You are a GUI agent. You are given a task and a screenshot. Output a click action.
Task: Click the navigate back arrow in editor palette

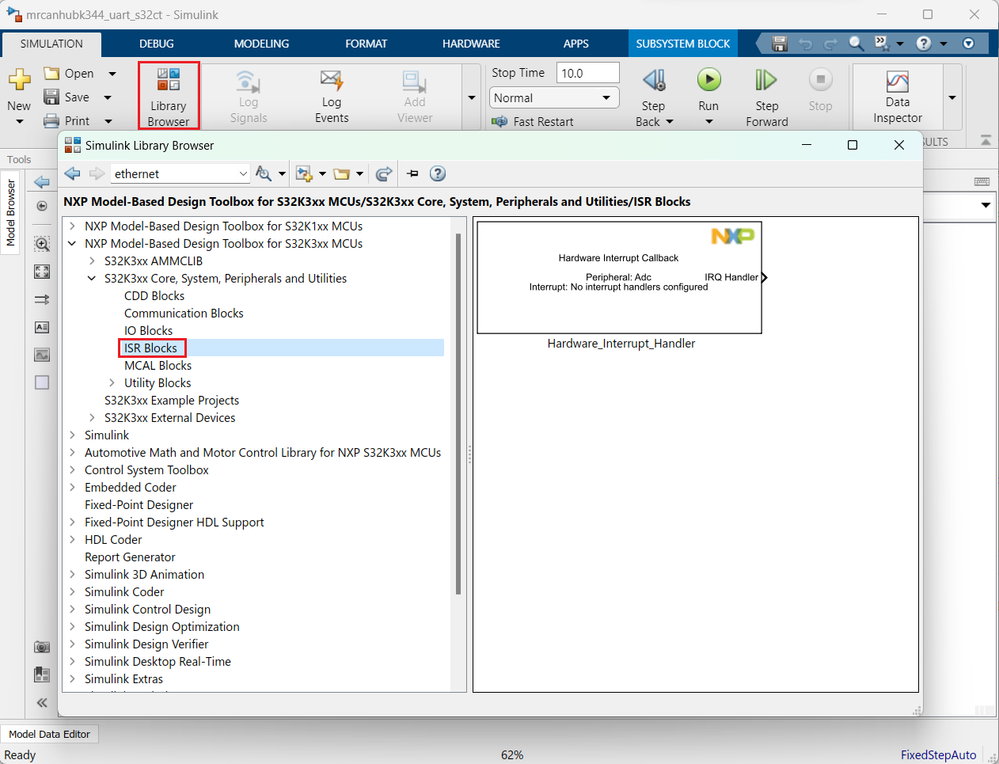tap(42, 182)
